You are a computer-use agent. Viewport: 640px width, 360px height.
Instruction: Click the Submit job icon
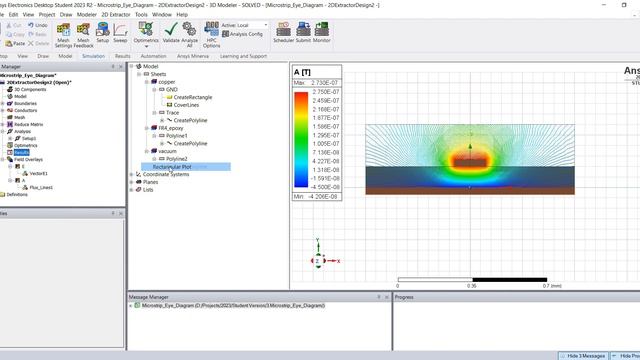point(303,32)
